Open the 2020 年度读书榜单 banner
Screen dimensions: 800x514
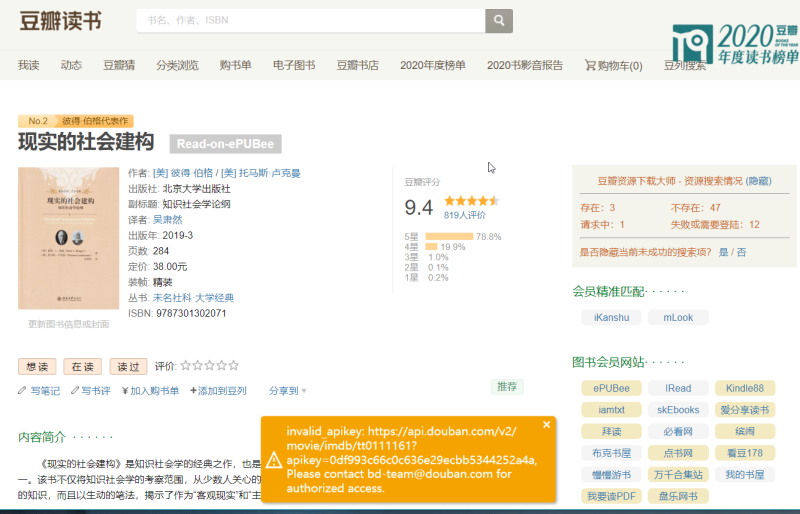tap(735, 44)
